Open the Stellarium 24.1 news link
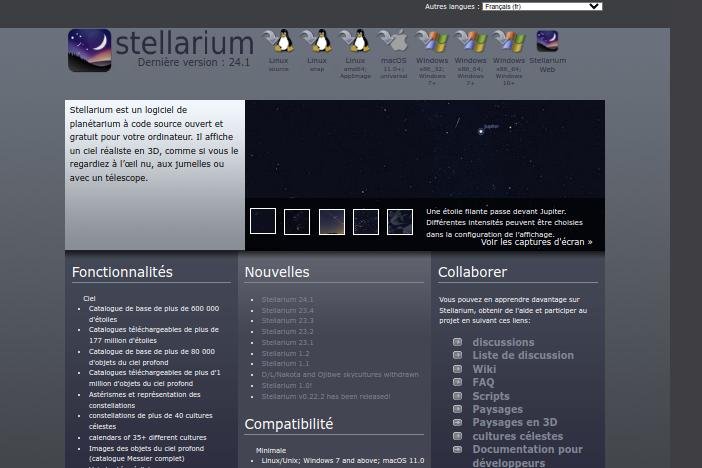The width and height of the screenshot is (702, 468). 287,299
